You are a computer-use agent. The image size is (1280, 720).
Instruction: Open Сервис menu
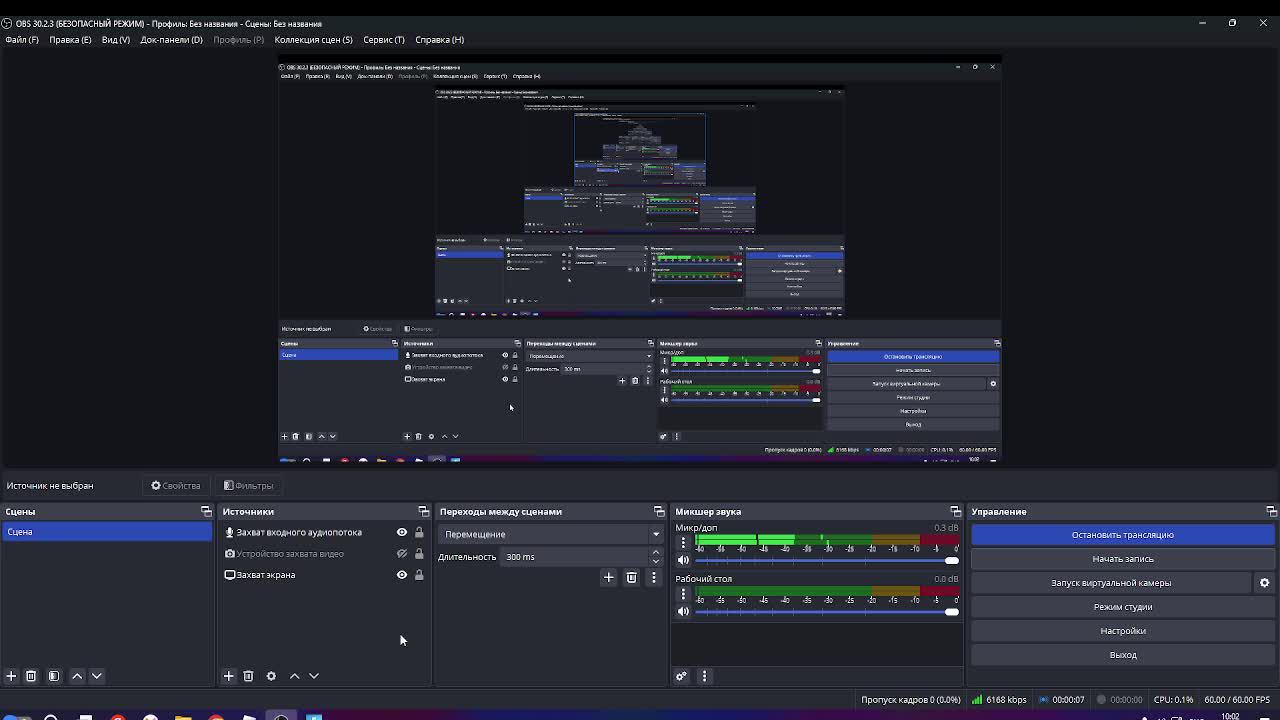pyautogui.click(x=384, y=40)
